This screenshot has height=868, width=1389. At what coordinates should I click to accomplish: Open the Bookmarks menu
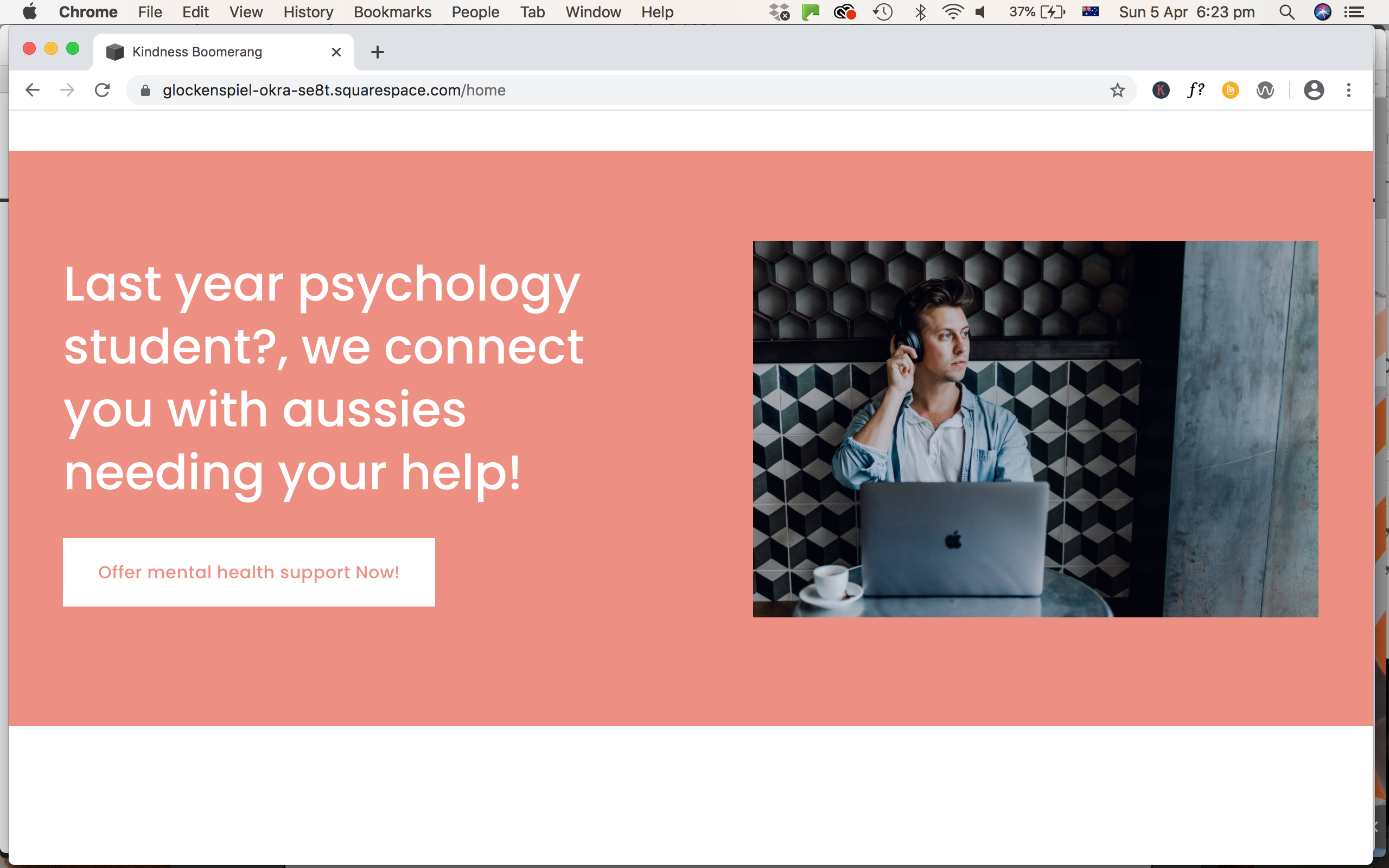(x=392, y=11)
